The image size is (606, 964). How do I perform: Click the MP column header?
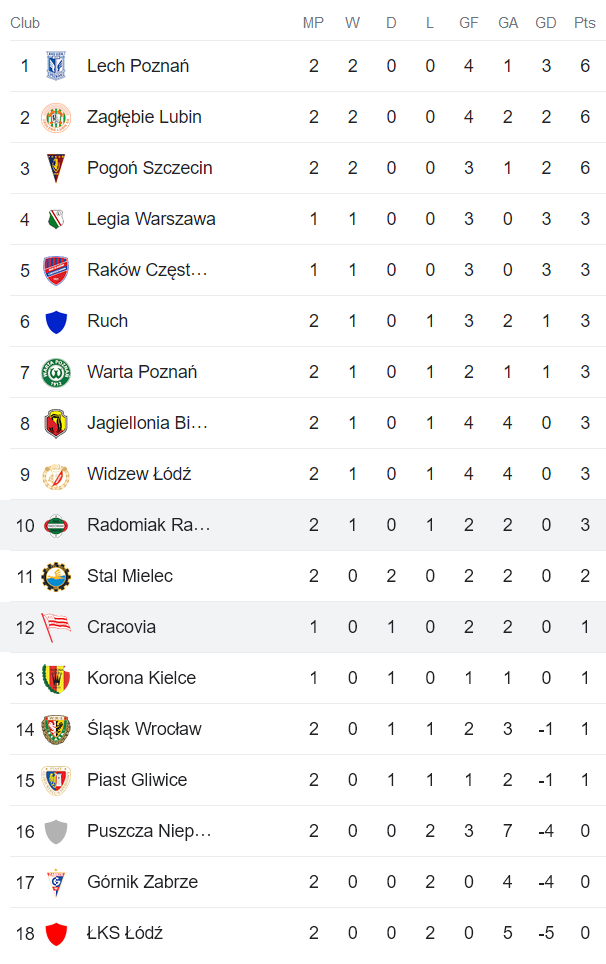(x=313, y=22)
